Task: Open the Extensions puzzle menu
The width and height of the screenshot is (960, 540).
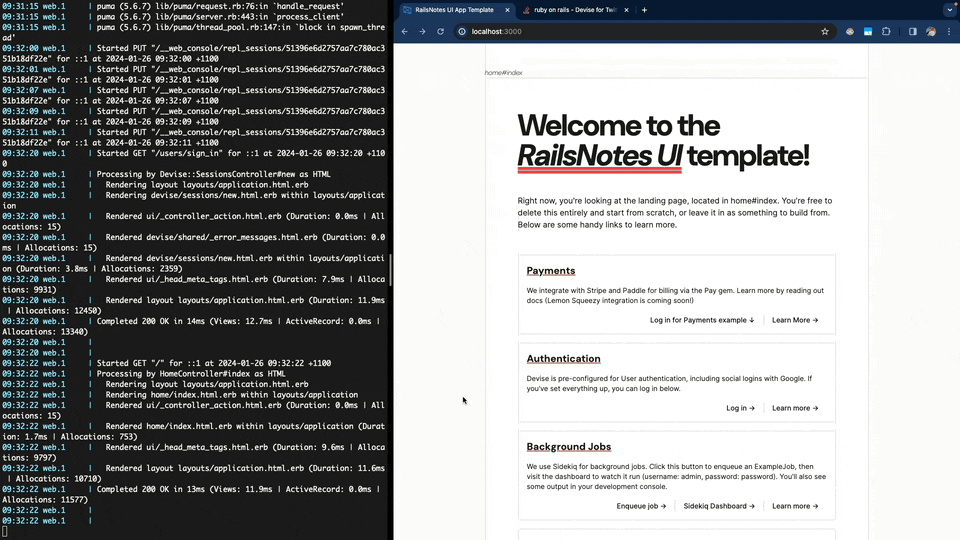Action: [886, 31]
